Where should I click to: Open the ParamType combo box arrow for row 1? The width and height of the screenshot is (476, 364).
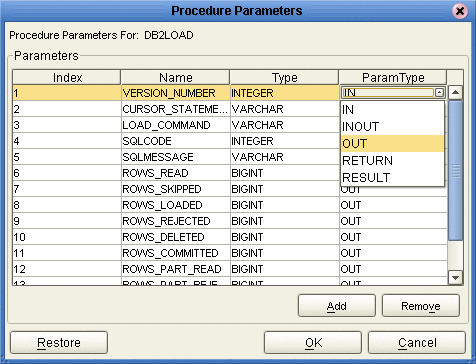pos(439,93)
